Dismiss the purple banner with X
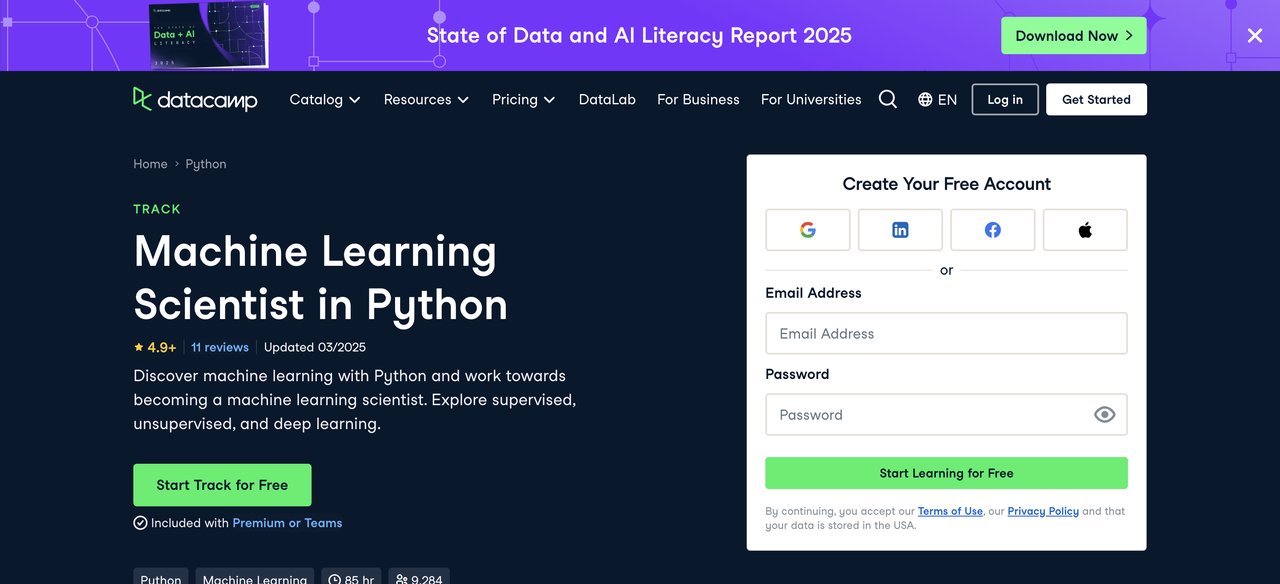 (x=1254, y=36)
